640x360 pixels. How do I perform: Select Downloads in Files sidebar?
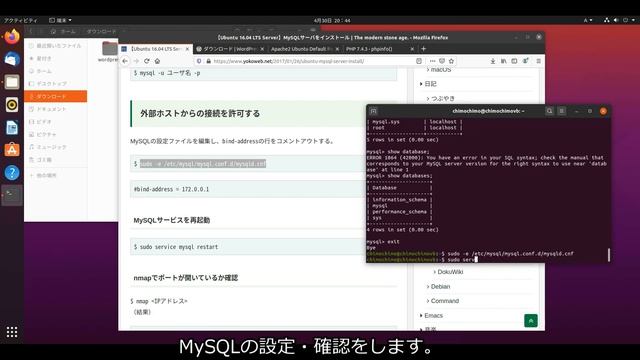point(56,96)
